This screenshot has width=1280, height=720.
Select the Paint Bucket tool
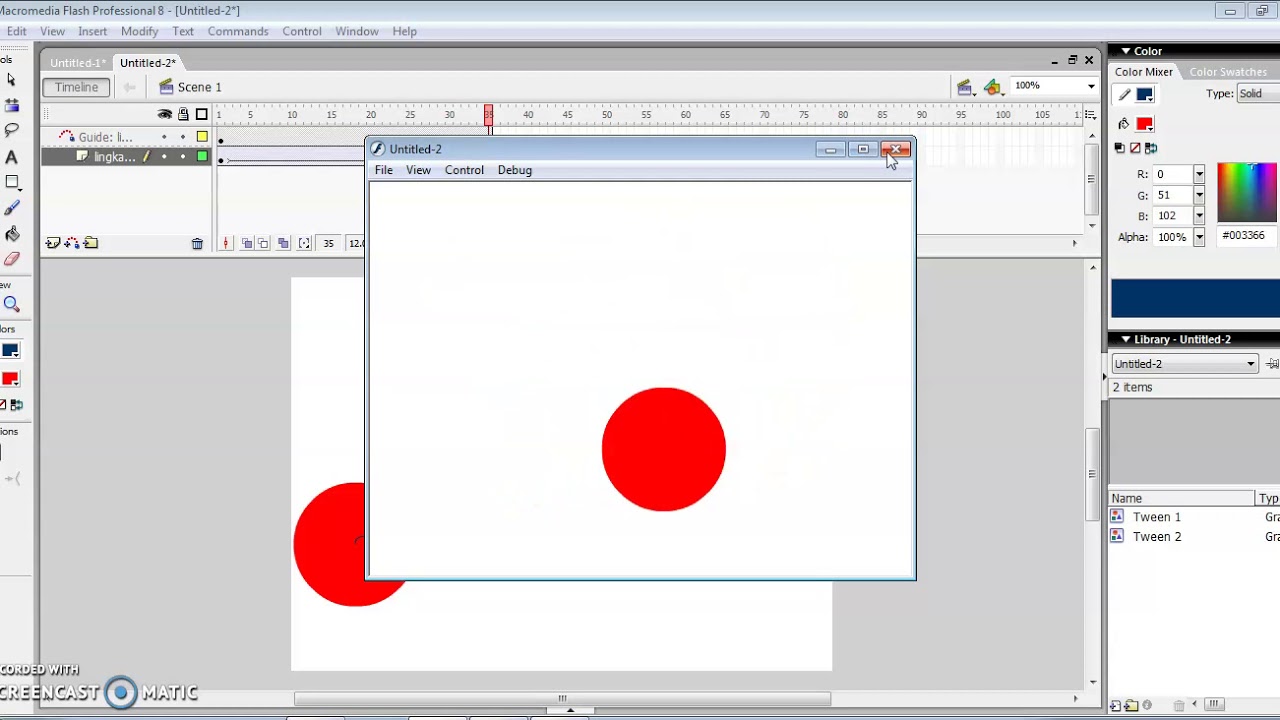[11, 233]
